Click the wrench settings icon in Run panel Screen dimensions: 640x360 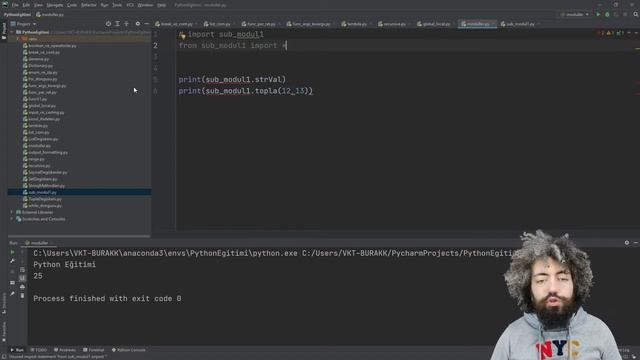pos(12,261)
